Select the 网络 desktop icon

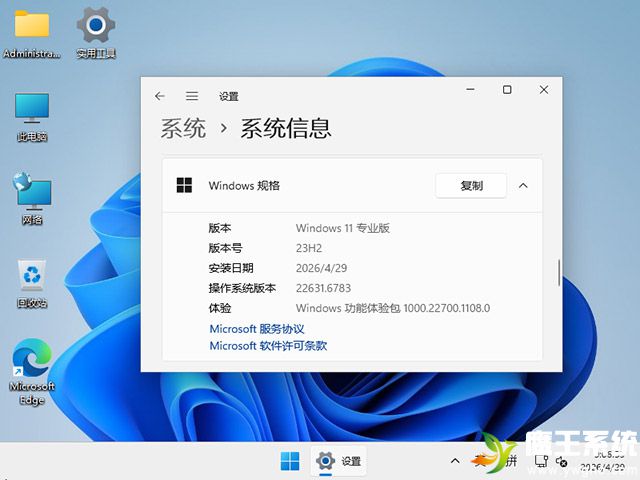point(32,199)
